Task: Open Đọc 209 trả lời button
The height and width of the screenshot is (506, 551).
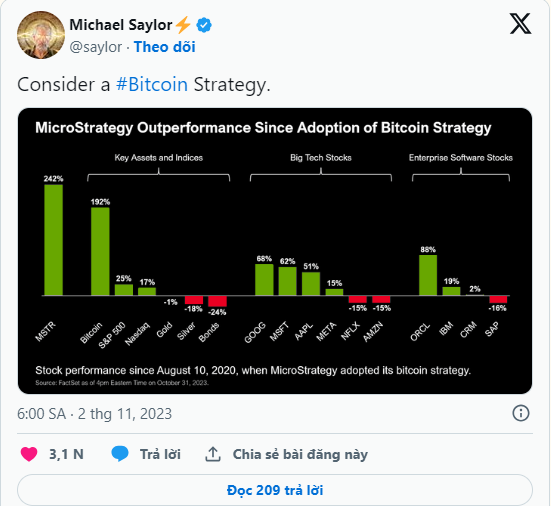Action: coord(275,490)
